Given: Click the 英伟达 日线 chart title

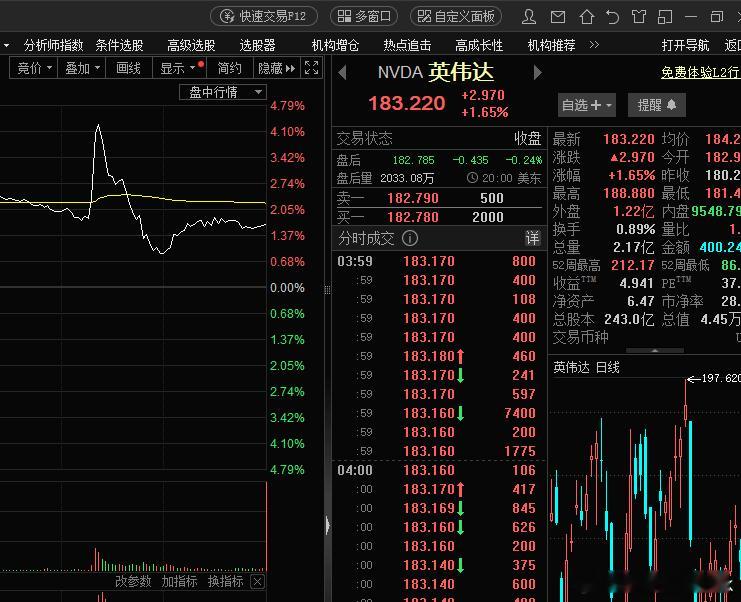Looking at the screenshot, I should point(586,367).
